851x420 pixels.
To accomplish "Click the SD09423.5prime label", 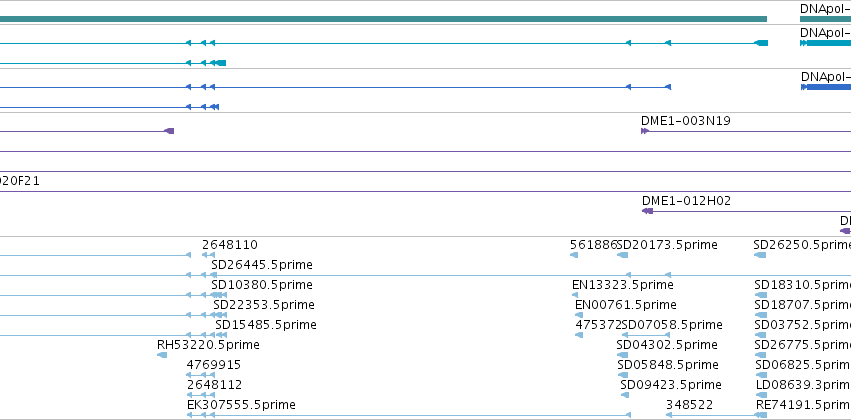I will pos(671,385).
